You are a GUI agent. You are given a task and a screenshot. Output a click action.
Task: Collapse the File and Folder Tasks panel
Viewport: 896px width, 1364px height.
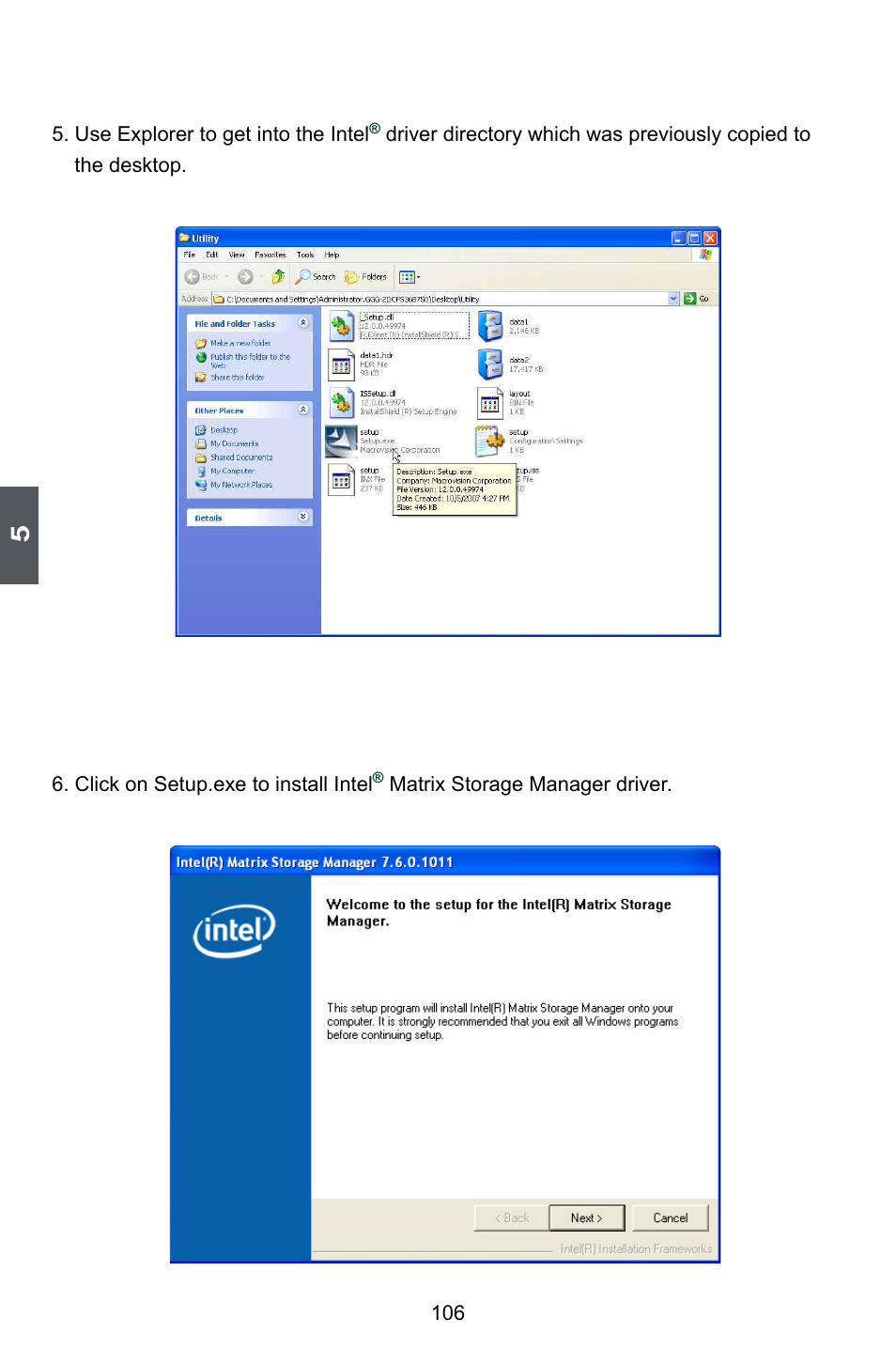pos(303,323)
